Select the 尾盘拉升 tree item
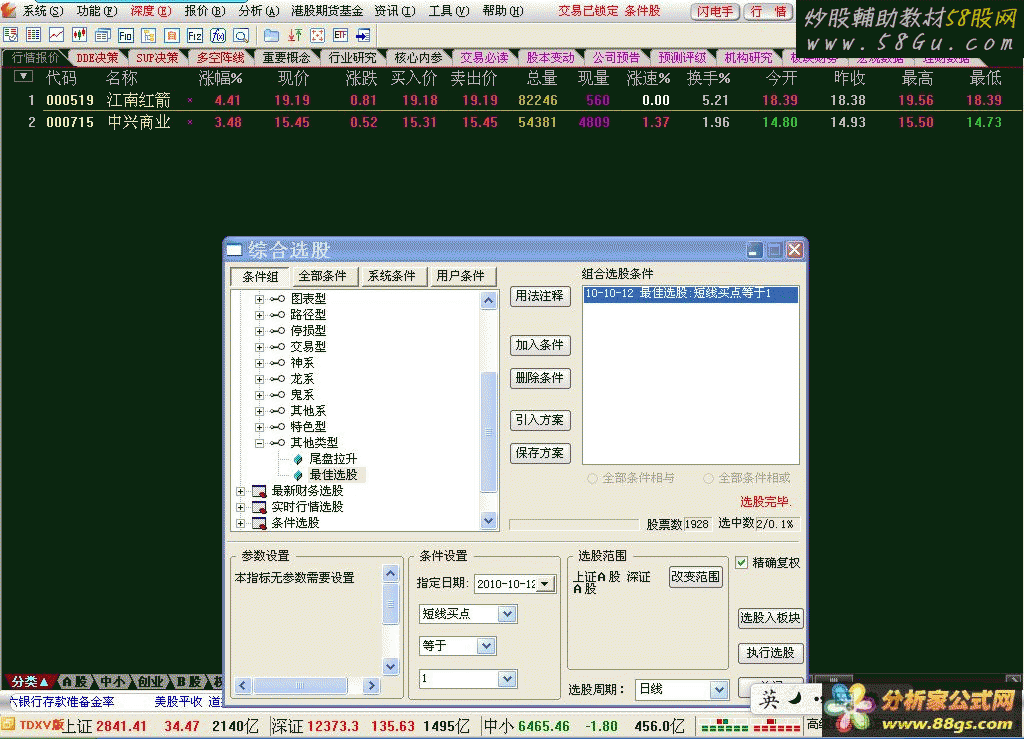1024x739 pixels. [333, 459]
